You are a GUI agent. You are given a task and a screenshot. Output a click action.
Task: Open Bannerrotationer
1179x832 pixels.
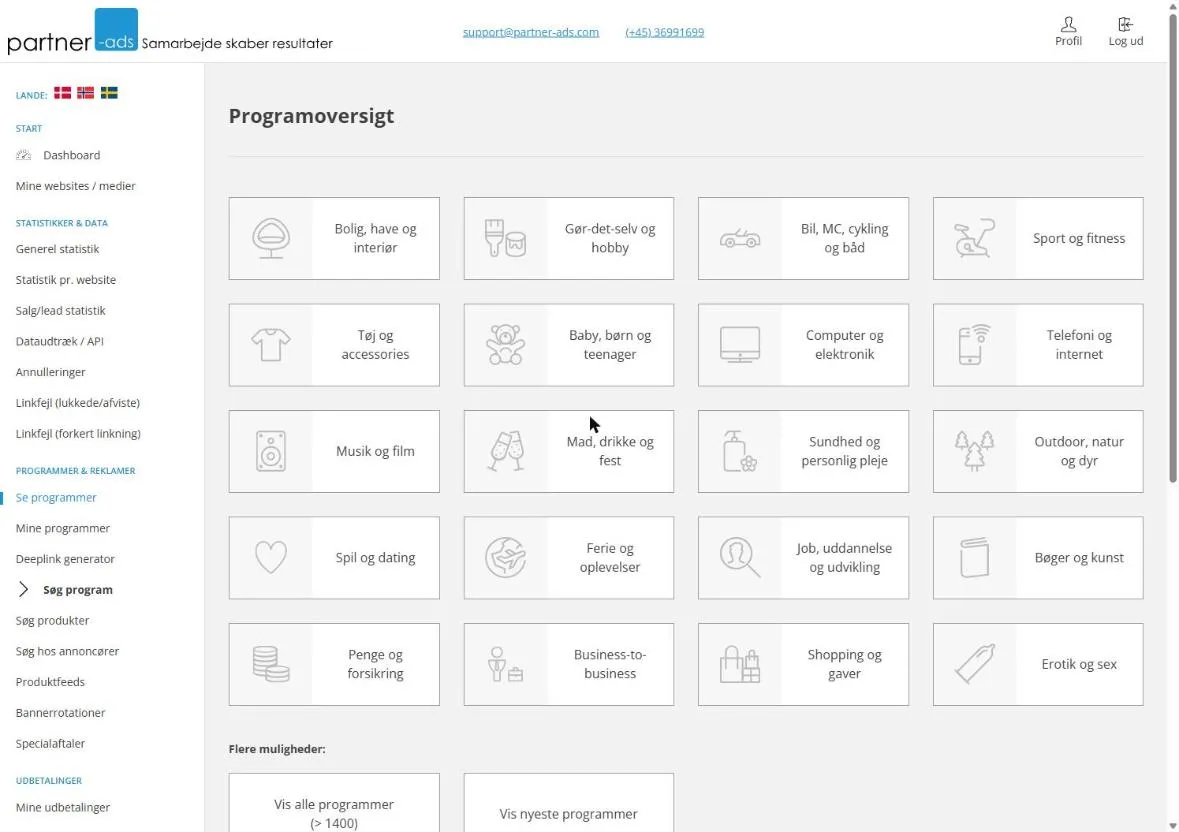pos(60,713)
